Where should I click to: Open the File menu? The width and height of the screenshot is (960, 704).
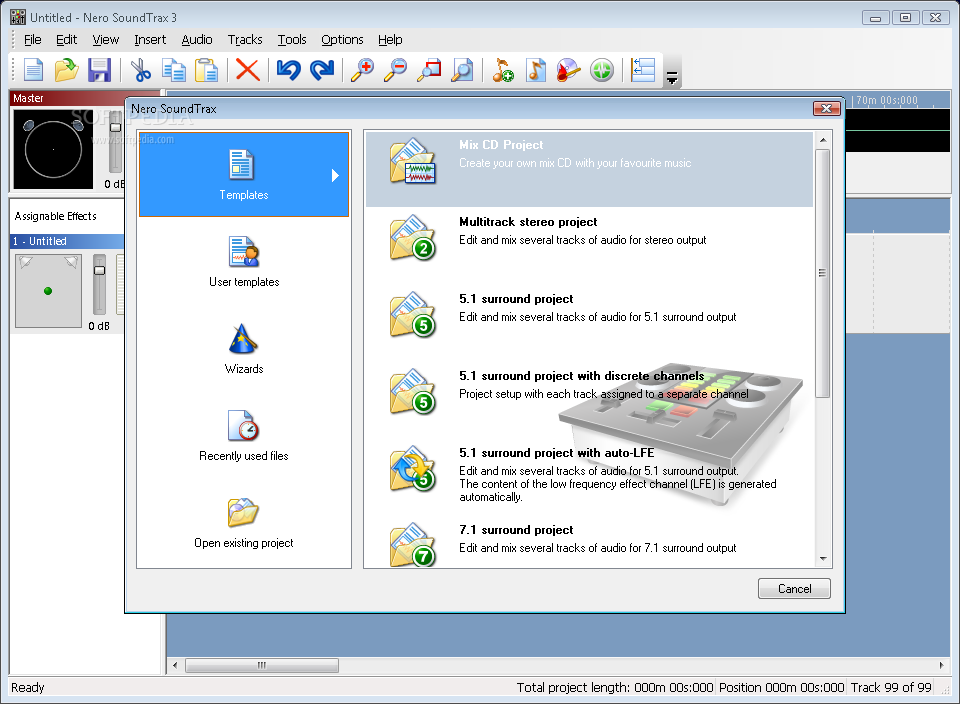(32, 40)
